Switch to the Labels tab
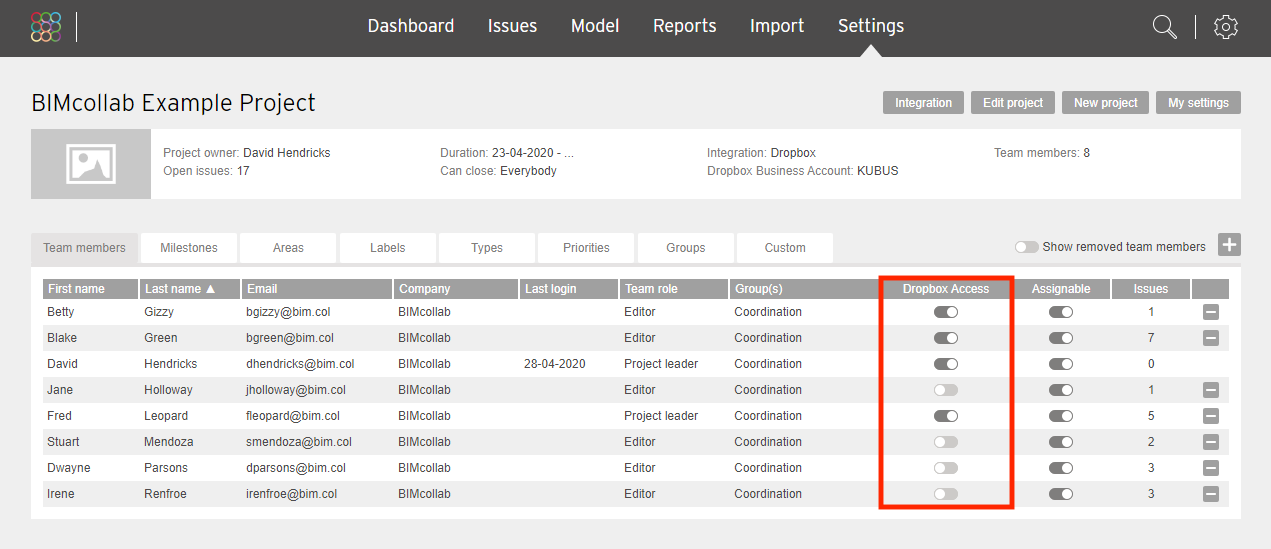Screen dimensions: 1271x549 (x=388, y=248)
